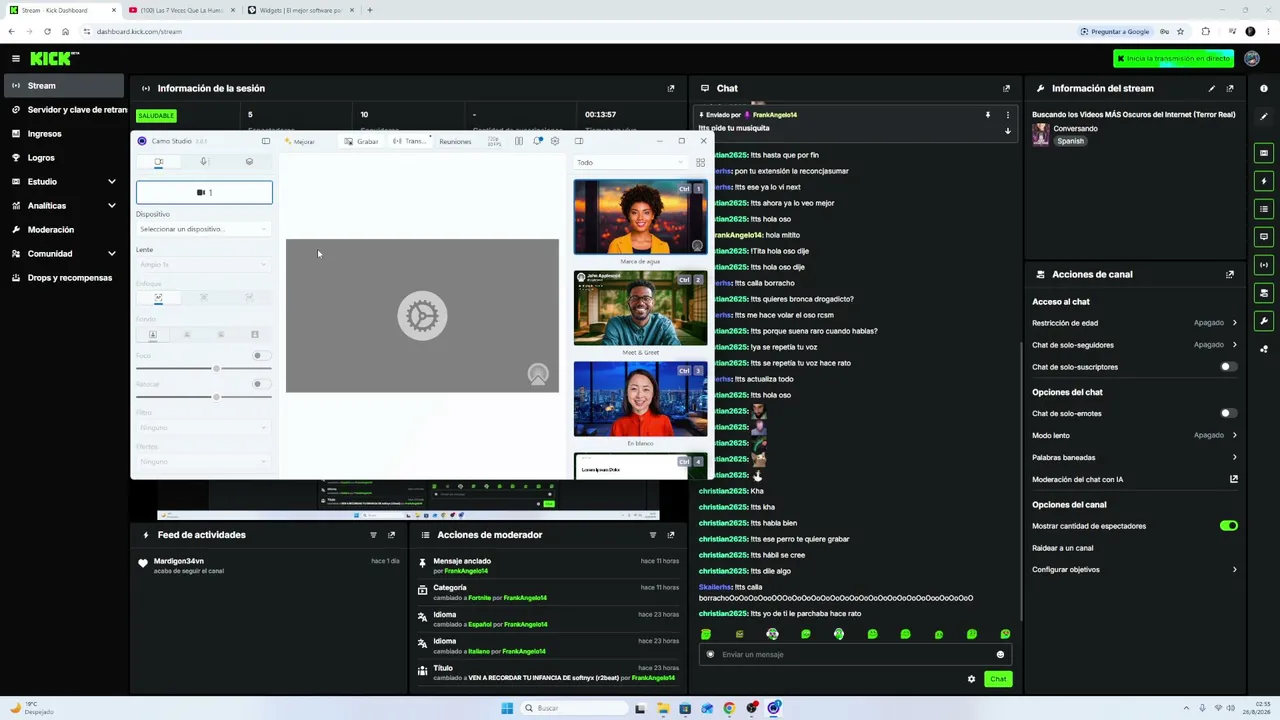Disable Mostrar cantidad de espectadores
1280x720 pixels.
coord(1228,526)
